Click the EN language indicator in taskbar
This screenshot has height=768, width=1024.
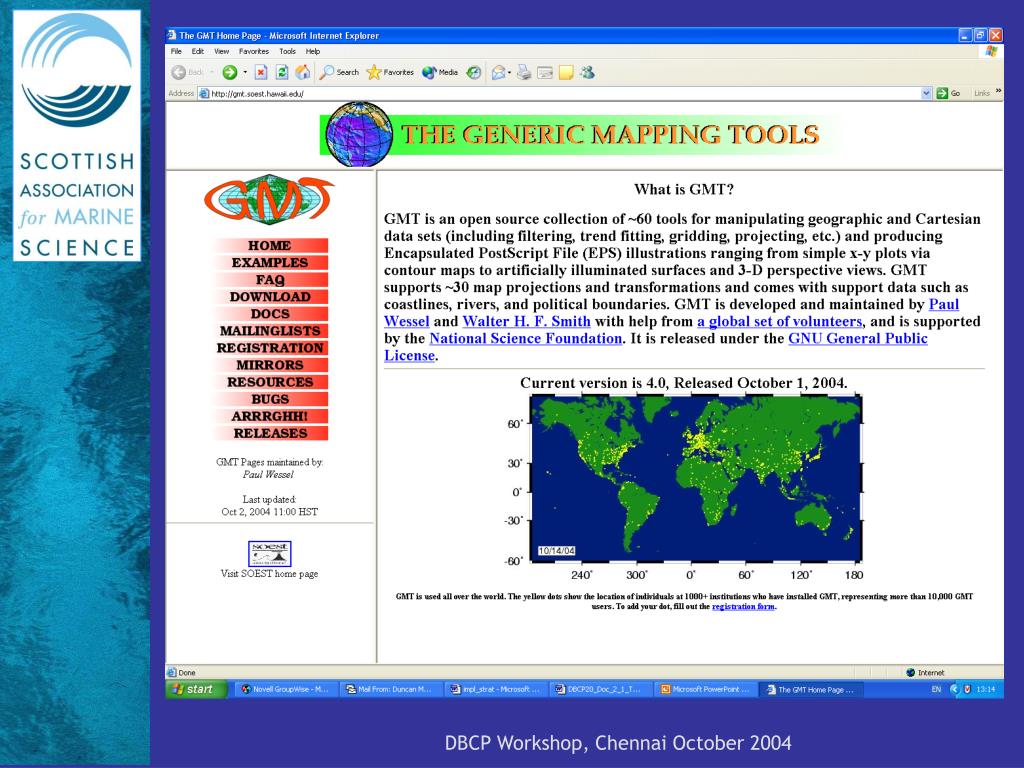point(936,689)
